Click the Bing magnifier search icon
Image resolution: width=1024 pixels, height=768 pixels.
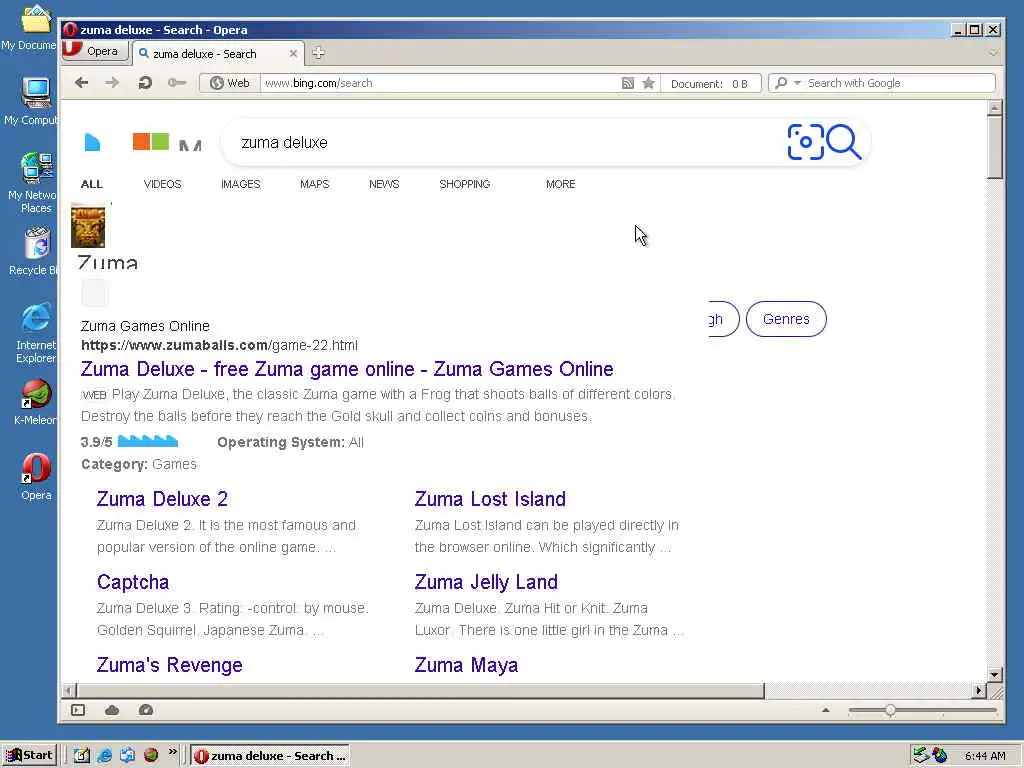pos(843,142)
